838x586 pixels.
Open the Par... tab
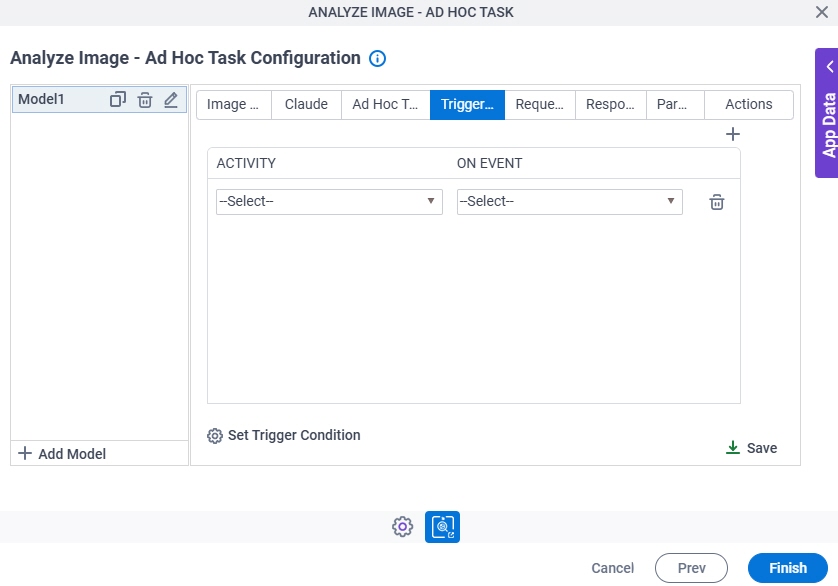[675, 104]
